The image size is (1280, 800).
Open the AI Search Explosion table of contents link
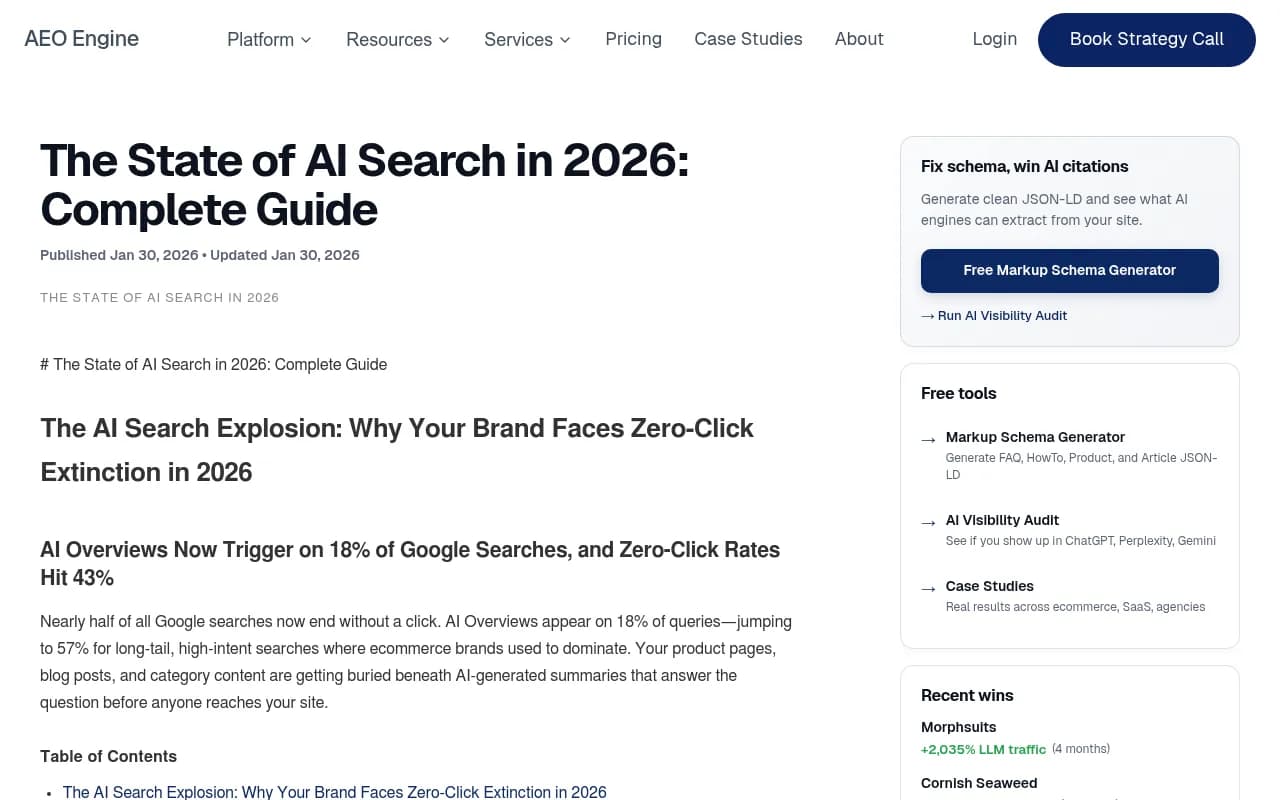[x=334, y=791]
